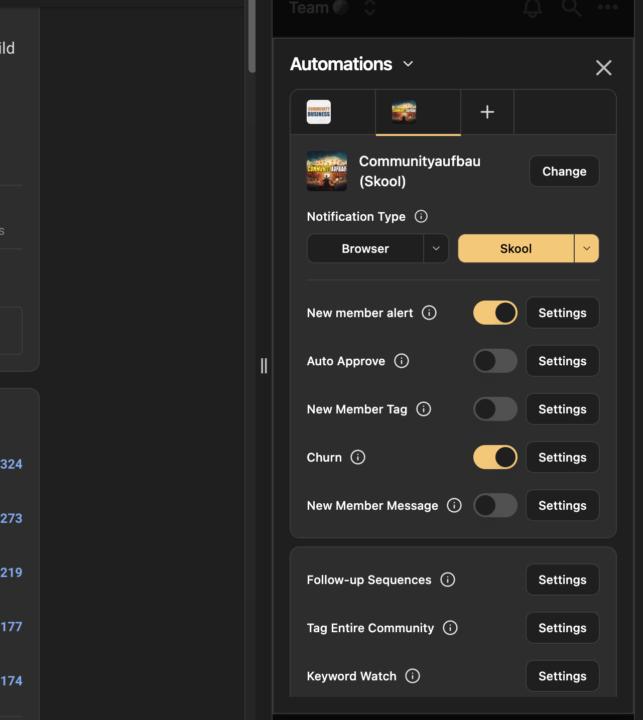Click the value 177 in left list
This screenshot has width=643, height=720.
coord(11,627)
